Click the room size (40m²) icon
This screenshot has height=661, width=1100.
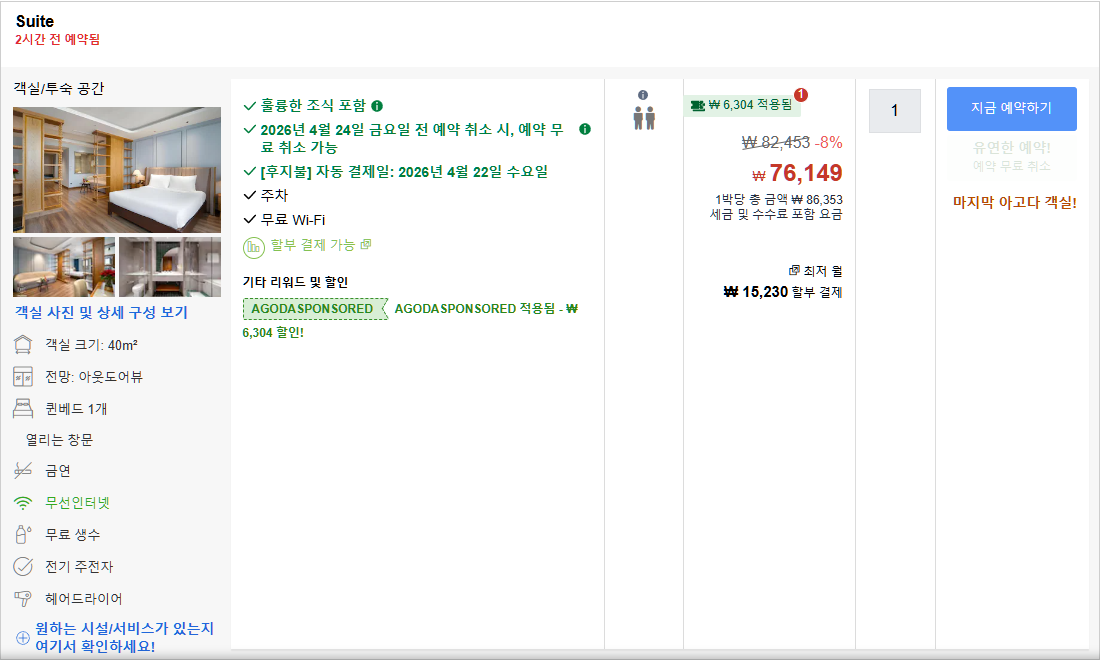pos(23,346)
